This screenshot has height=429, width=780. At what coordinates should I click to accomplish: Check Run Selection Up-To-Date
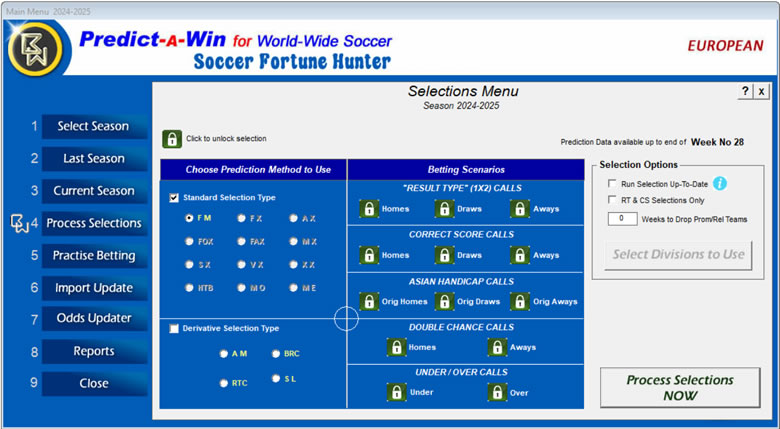612,184
